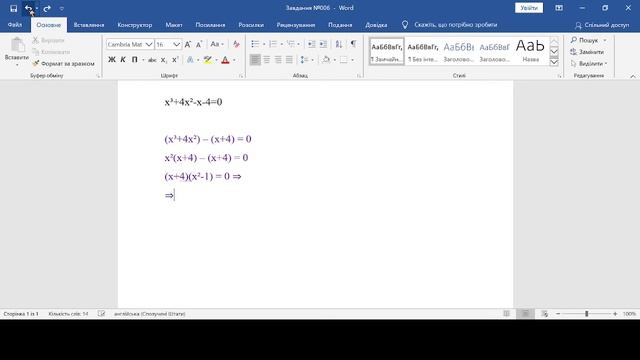Collapse the ribbon
The image size is (640, 360).
tap(633, 76)
